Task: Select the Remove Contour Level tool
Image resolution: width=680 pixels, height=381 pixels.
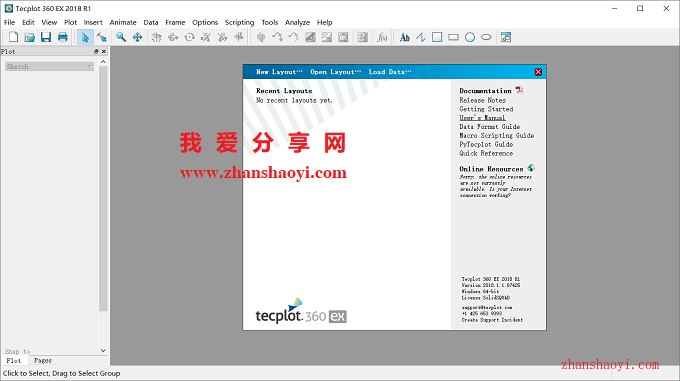Action: (x=327, y=37)
